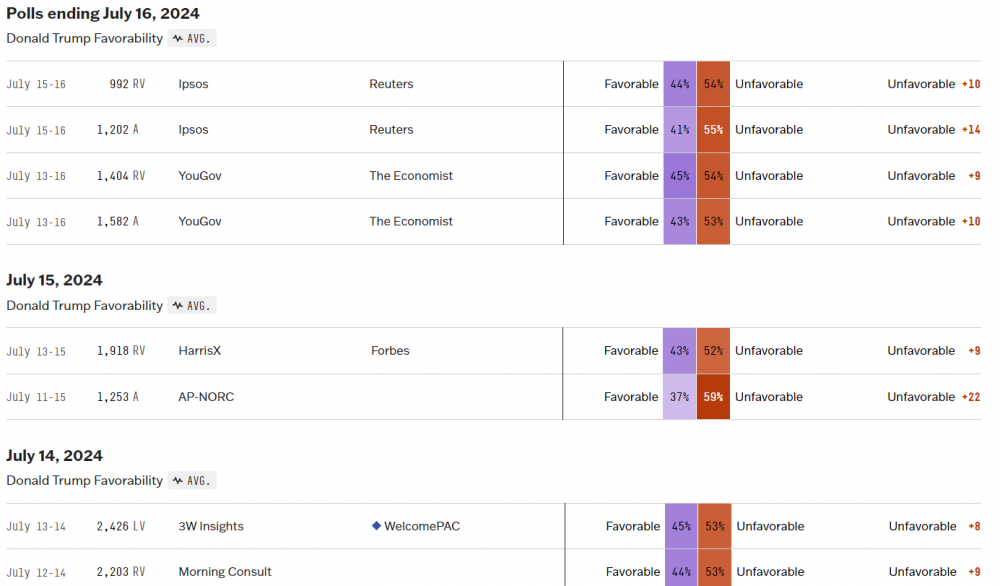Image resolution: width=1000 pixels, height=586 pixels.
Task: Click the WelcomePAC sponsor name
Action: point(422,526)
